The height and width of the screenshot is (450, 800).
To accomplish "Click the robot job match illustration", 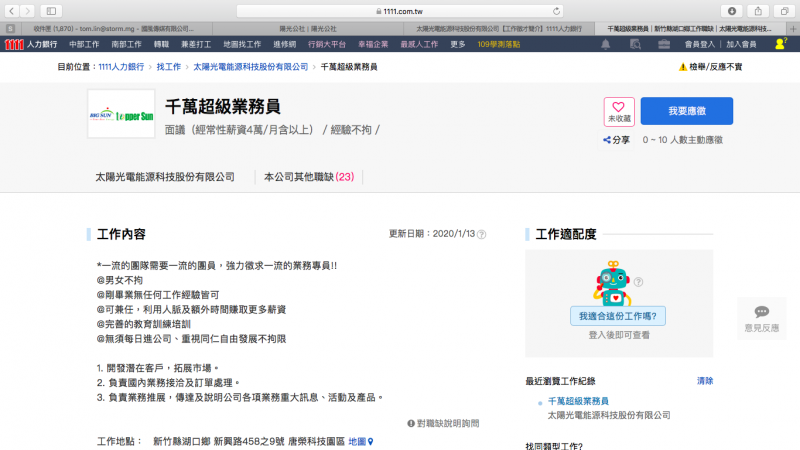I will (x=613, y=283).
